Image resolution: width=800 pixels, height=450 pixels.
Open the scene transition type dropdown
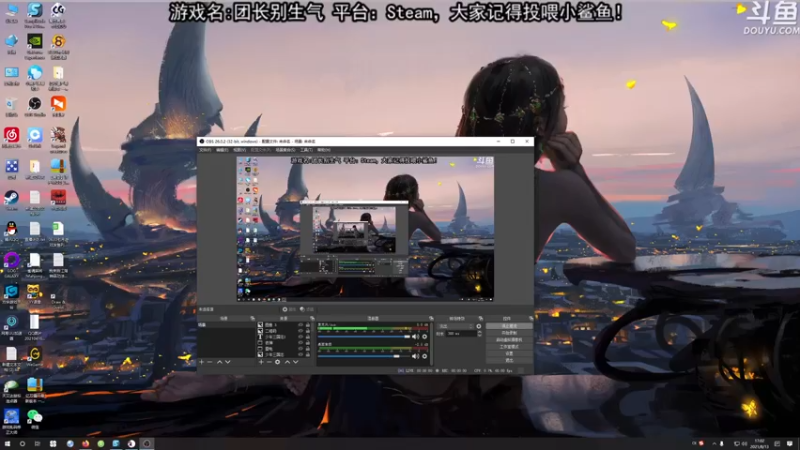click(456, 326)
